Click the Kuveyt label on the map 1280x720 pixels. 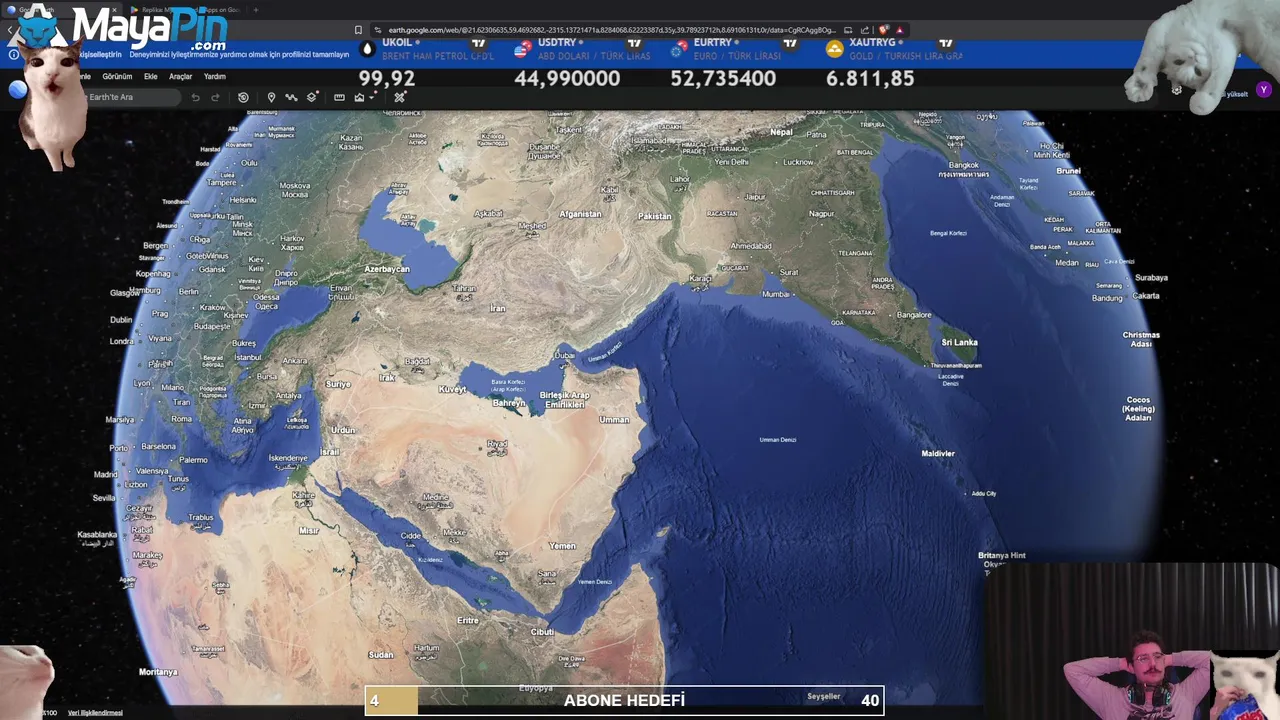coord(452,389)
